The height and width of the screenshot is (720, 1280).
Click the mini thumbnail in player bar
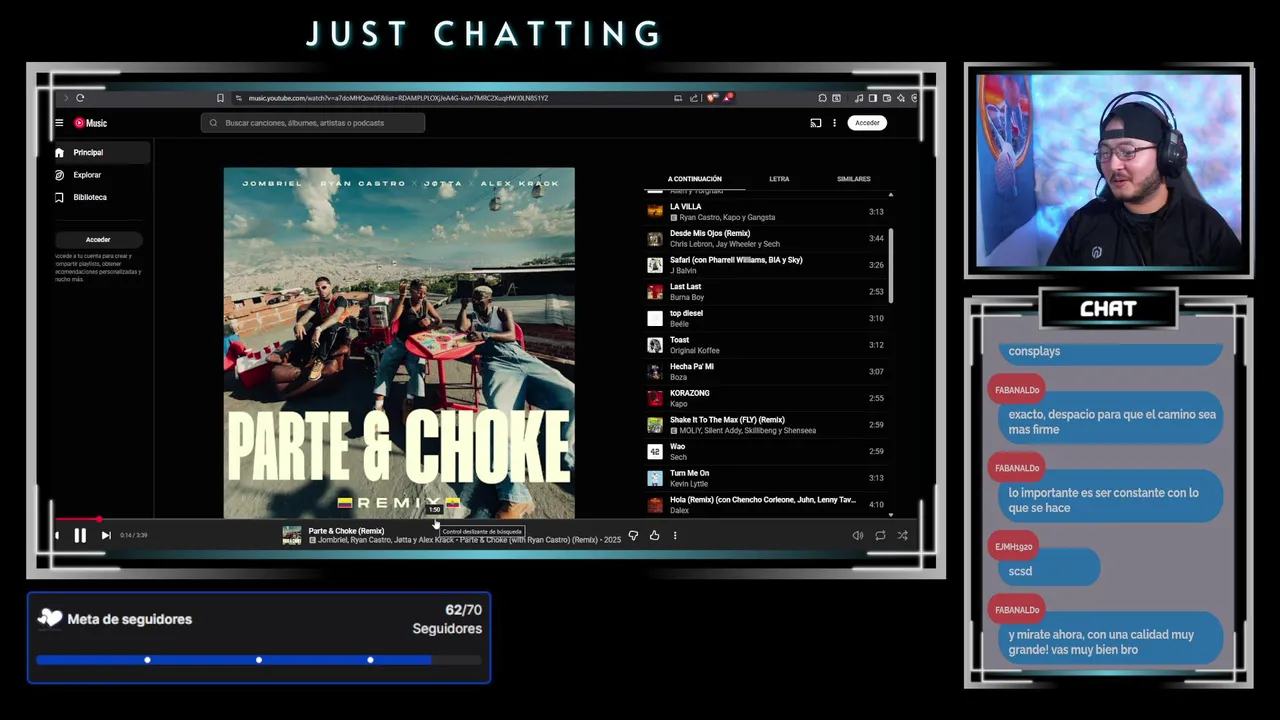coord(292,535)
